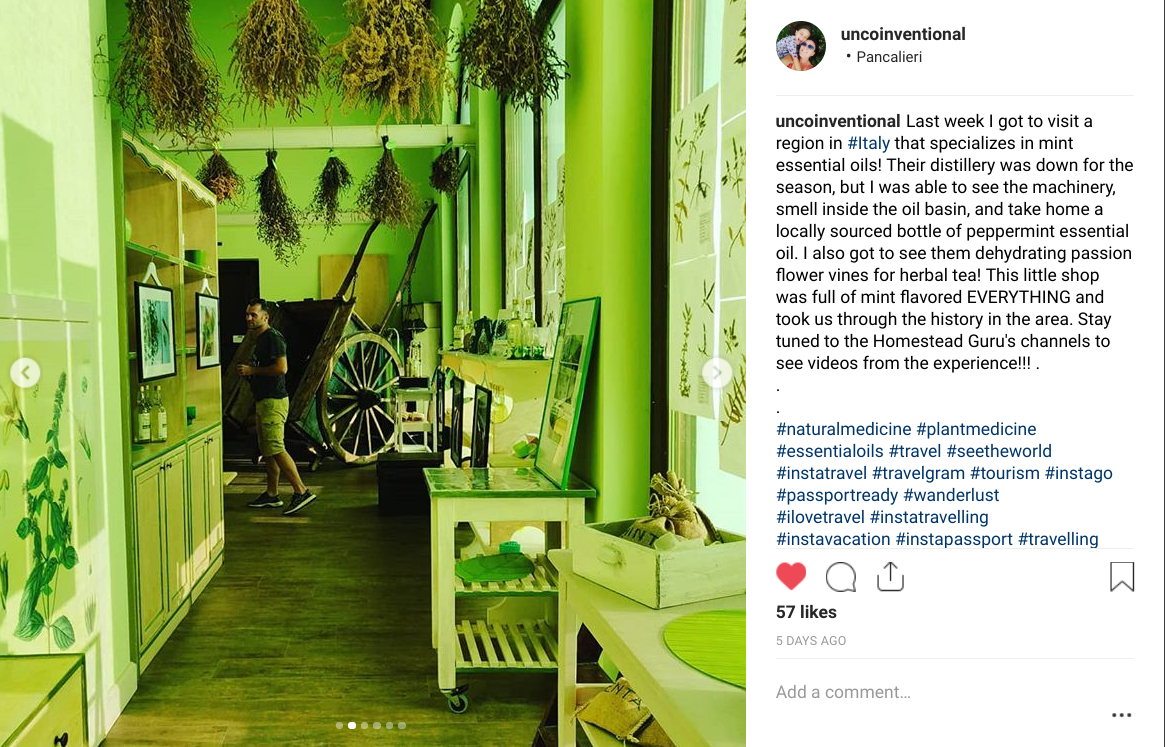Open the 5 DAYS AGO timestamp link
Screen dimensions: 1165x747
pos(811,641)
